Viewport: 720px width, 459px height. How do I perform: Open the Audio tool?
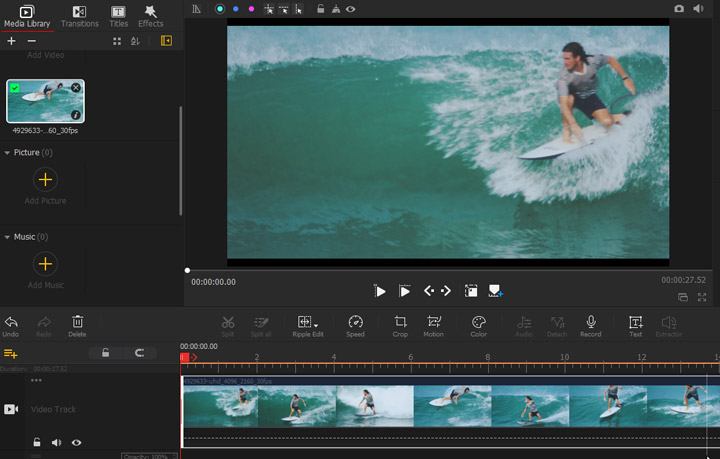click(524, 326)
